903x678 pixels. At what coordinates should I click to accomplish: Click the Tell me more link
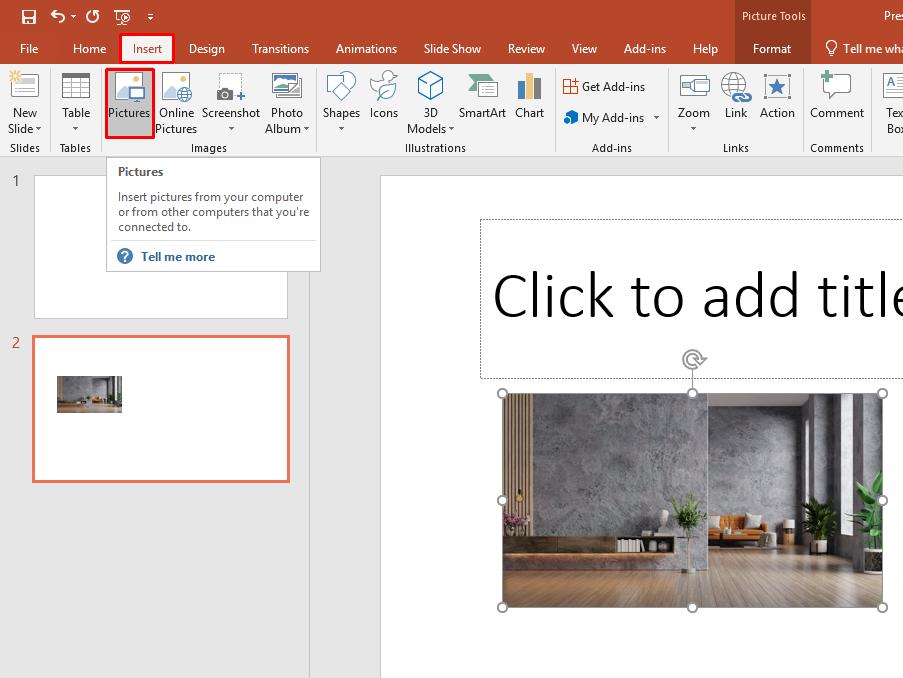coord(178,256)
